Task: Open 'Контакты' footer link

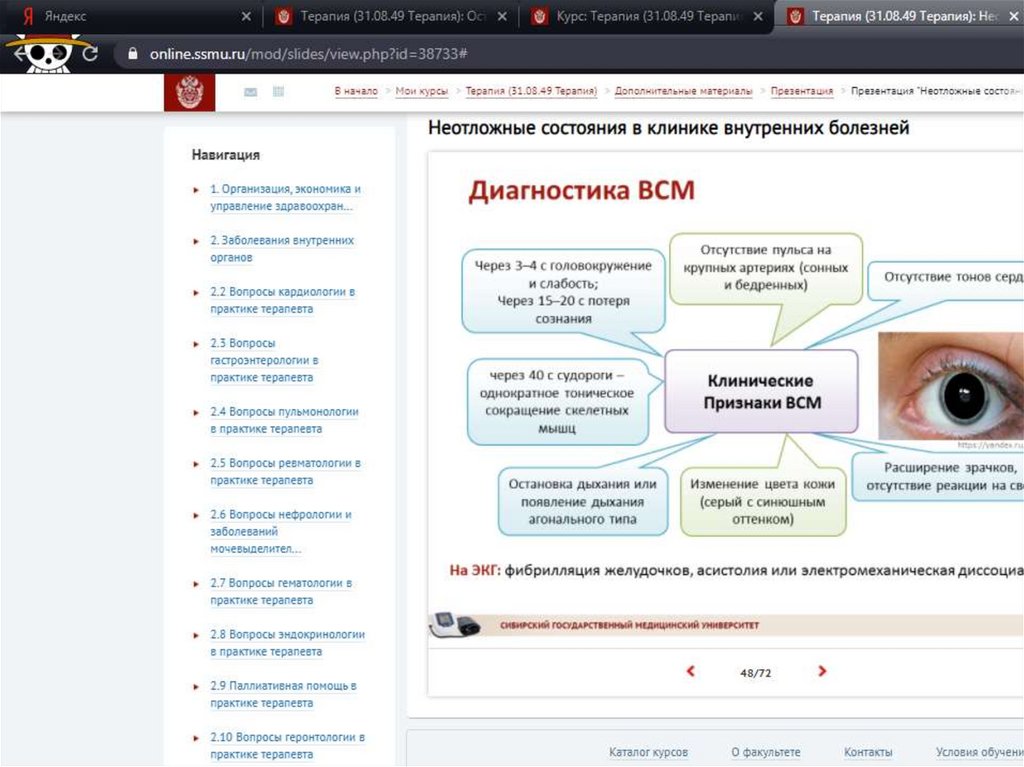Action: [x=868, y=752]
